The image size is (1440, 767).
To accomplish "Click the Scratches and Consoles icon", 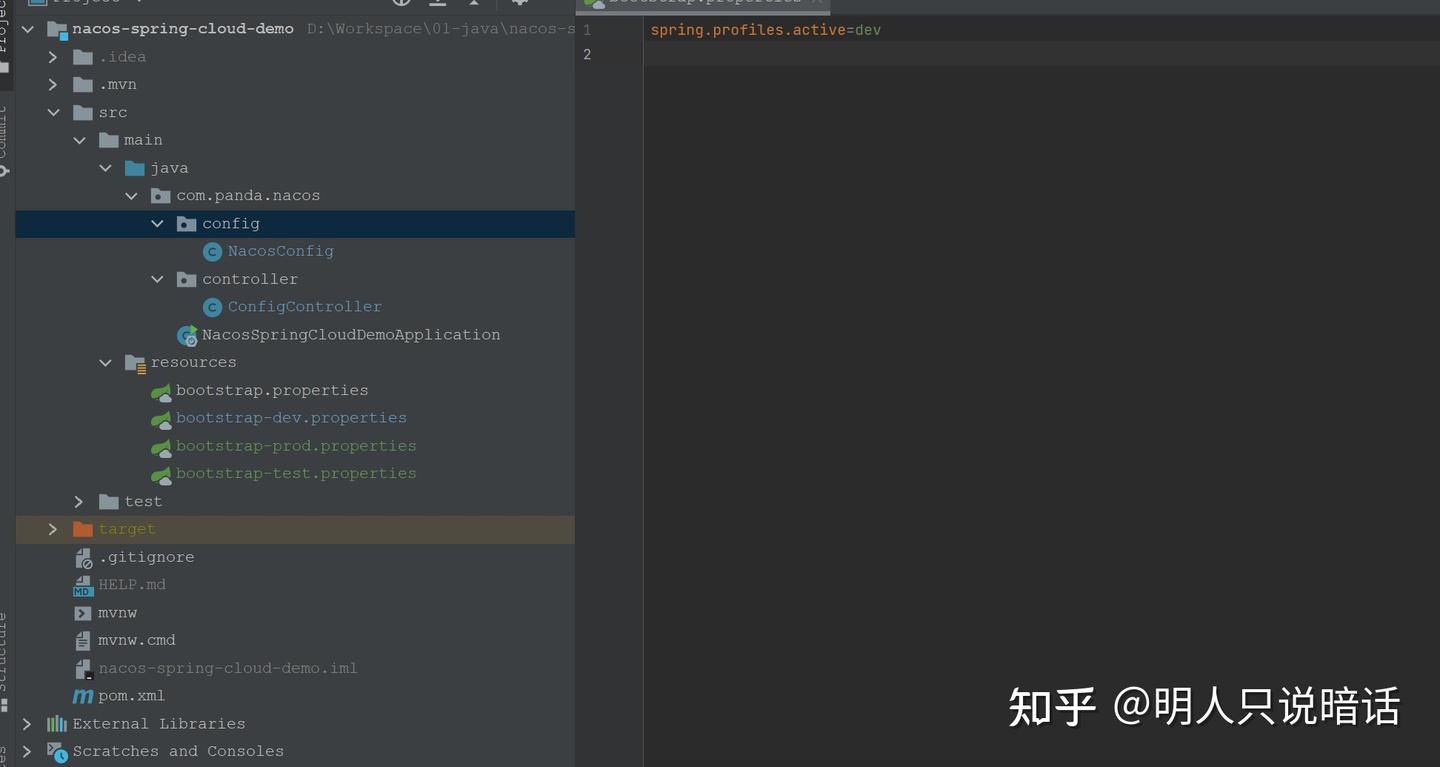I will 57,752.
